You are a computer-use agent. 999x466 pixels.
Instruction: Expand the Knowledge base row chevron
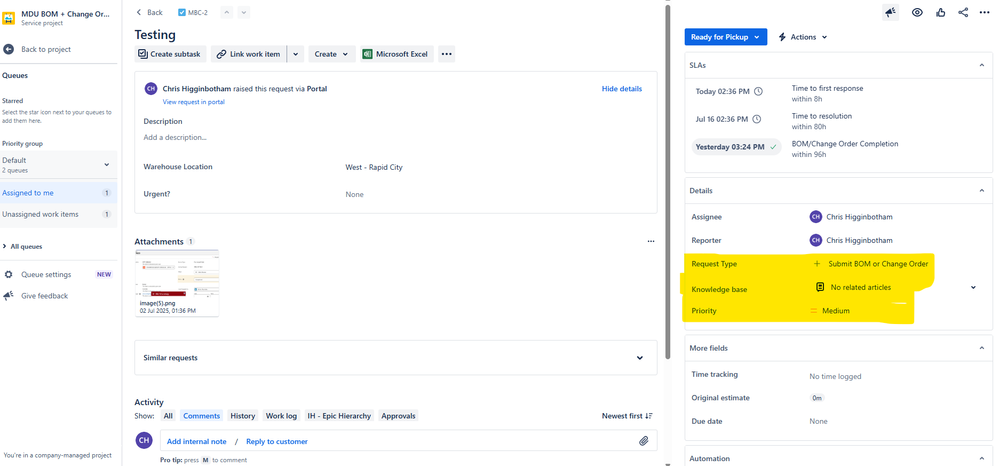click(974, 288)
